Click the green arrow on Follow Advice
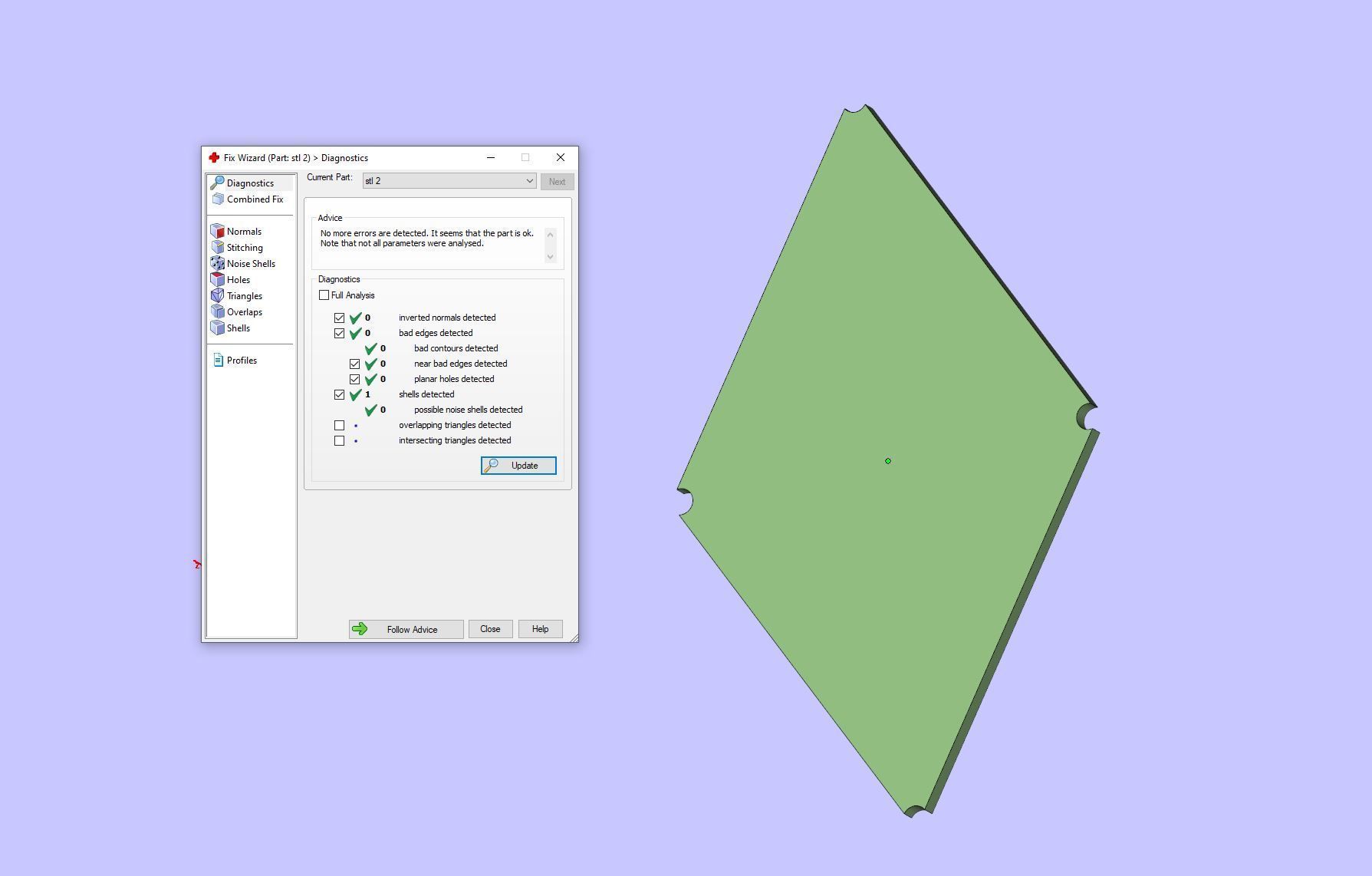Image resolution: width=1372 pixels, height=876 pixels. tap(360, 629)
